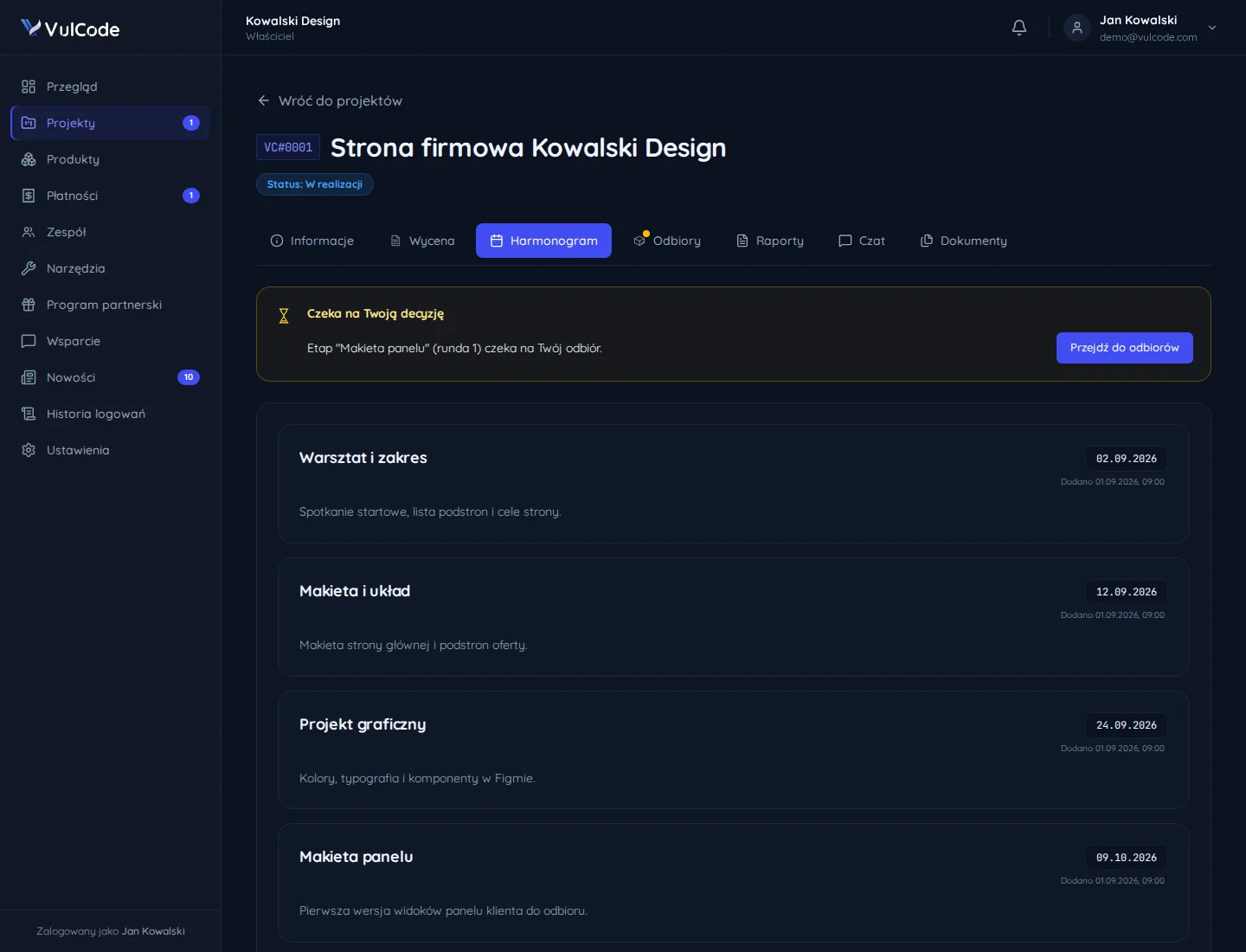Switch to the Wycena tab
Viewport: 1246px width, 952px height.
click(422, 241)
